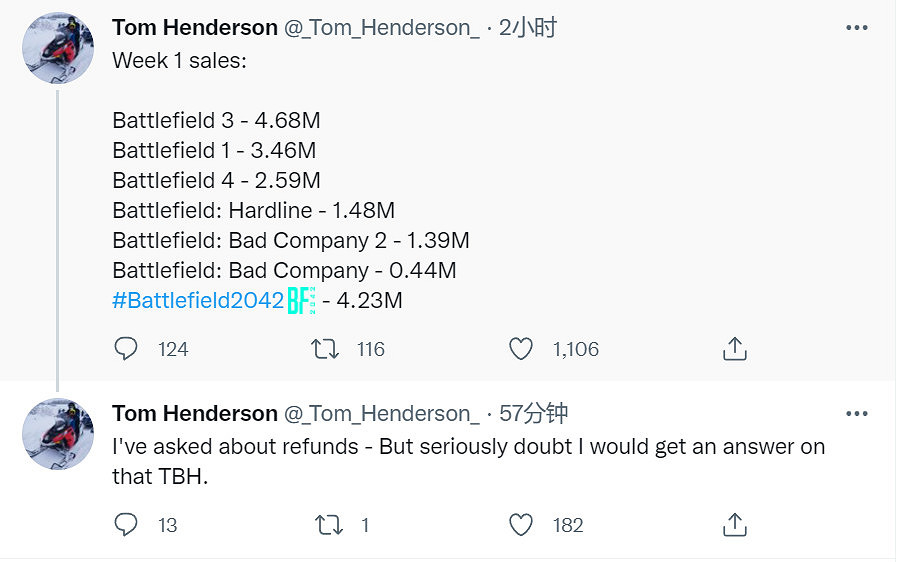908x562 pixels.
Task: Click Tom Henderson name on the refunds tweet
Action: [x=195, y=414]
